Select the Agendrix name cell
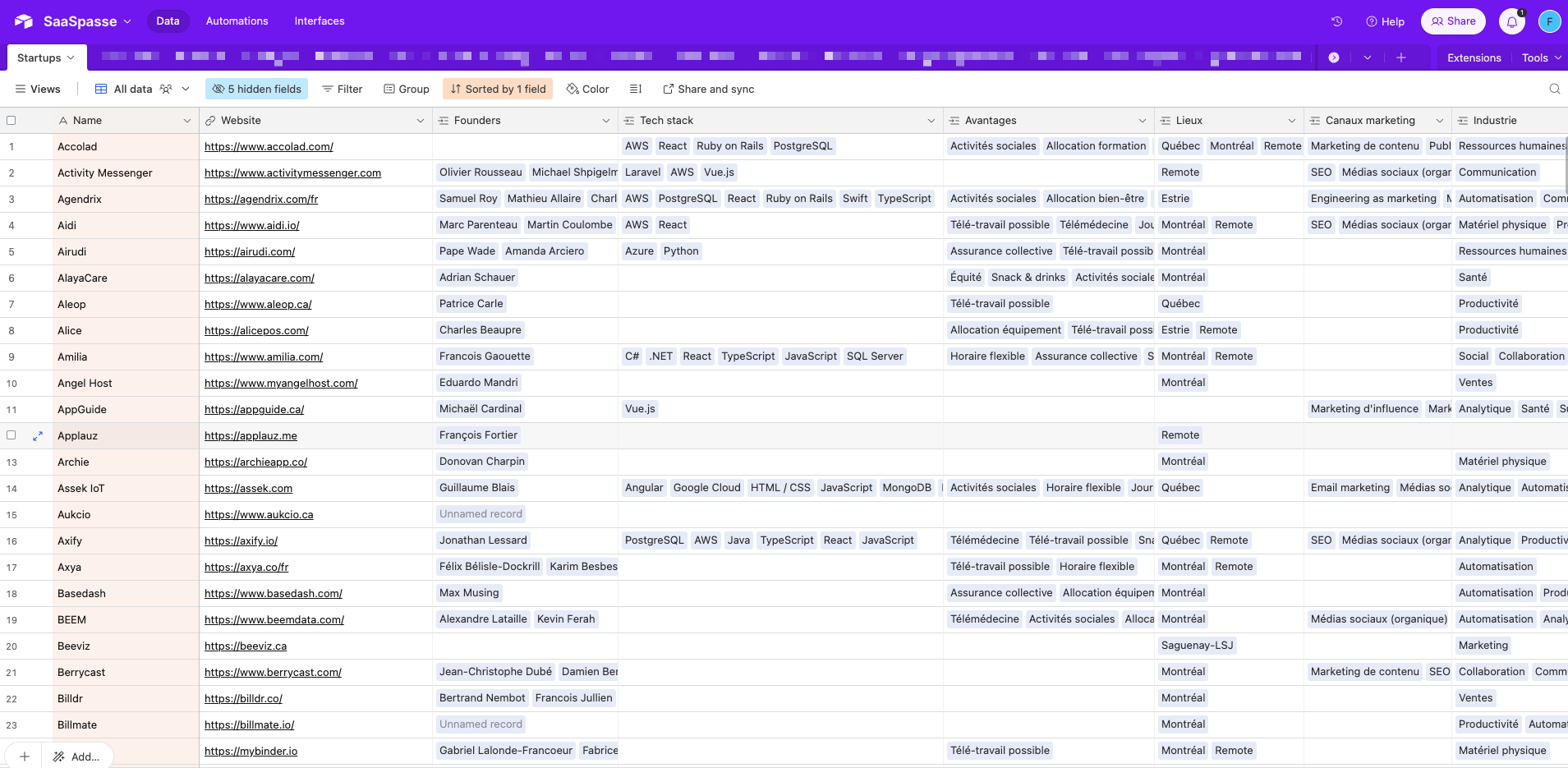1568x768 pixels. click(x=126, y=199)
